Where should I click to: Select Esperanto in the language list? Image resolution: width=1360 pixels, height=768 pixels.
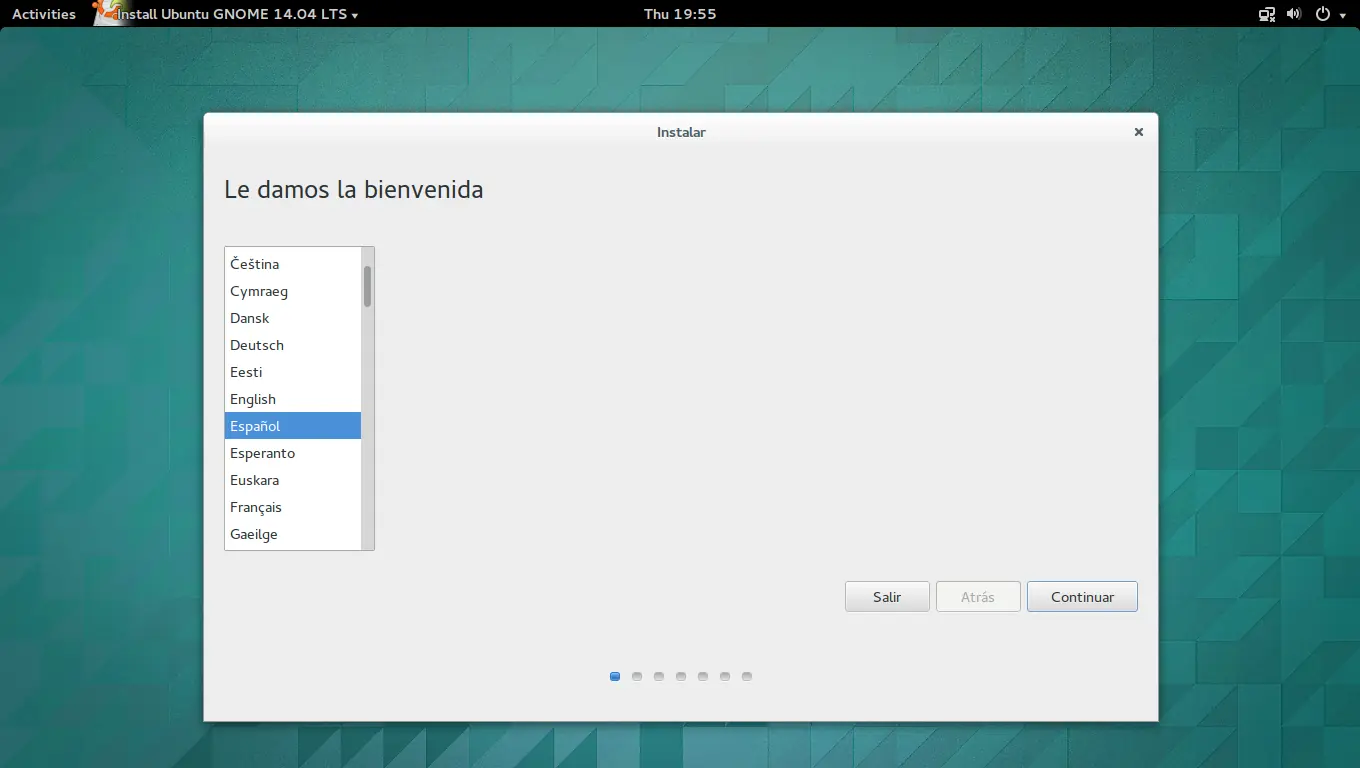pos(293,453)
